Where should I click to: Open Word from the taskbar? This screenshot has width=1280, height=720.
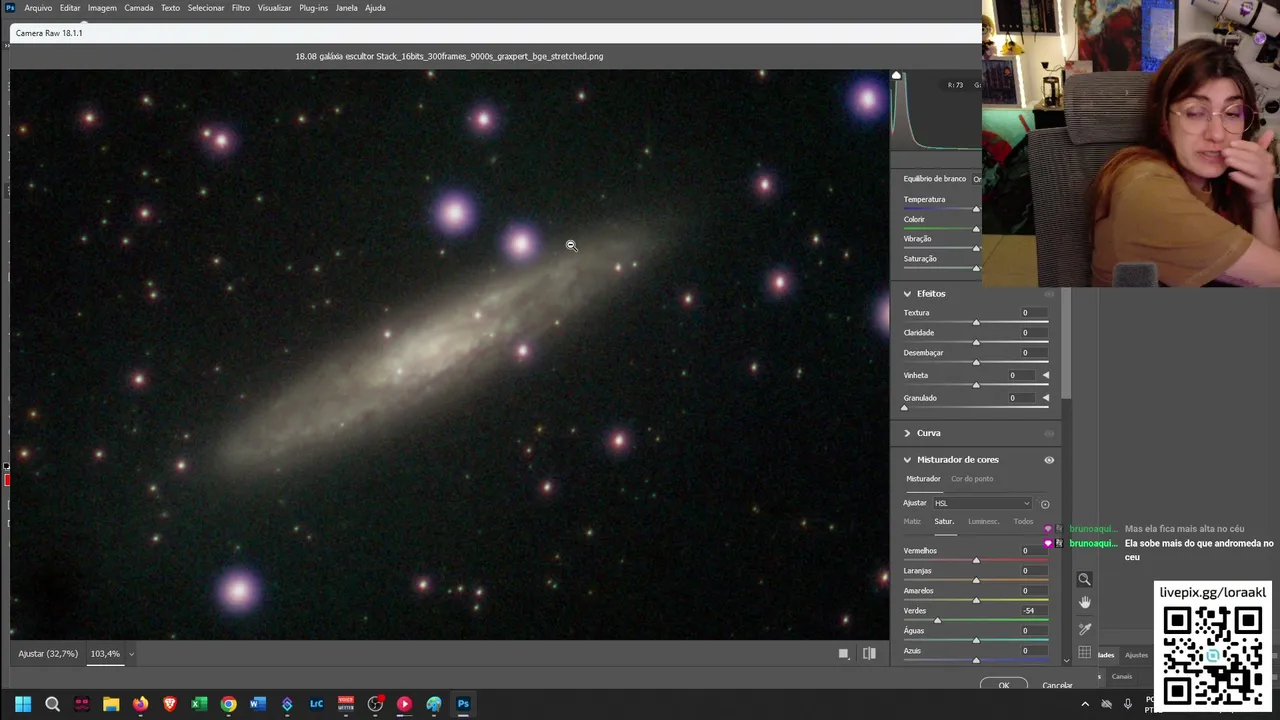pos(258,704)
